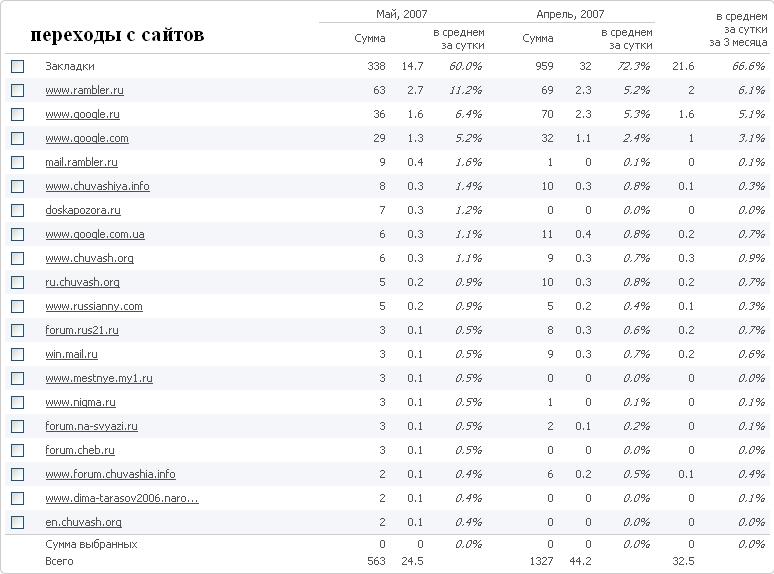Image resolution: width=774 pixels, height=574 pixels.
Task: Visit the www.chuvashiya.info link
Action: coord(97,186)
